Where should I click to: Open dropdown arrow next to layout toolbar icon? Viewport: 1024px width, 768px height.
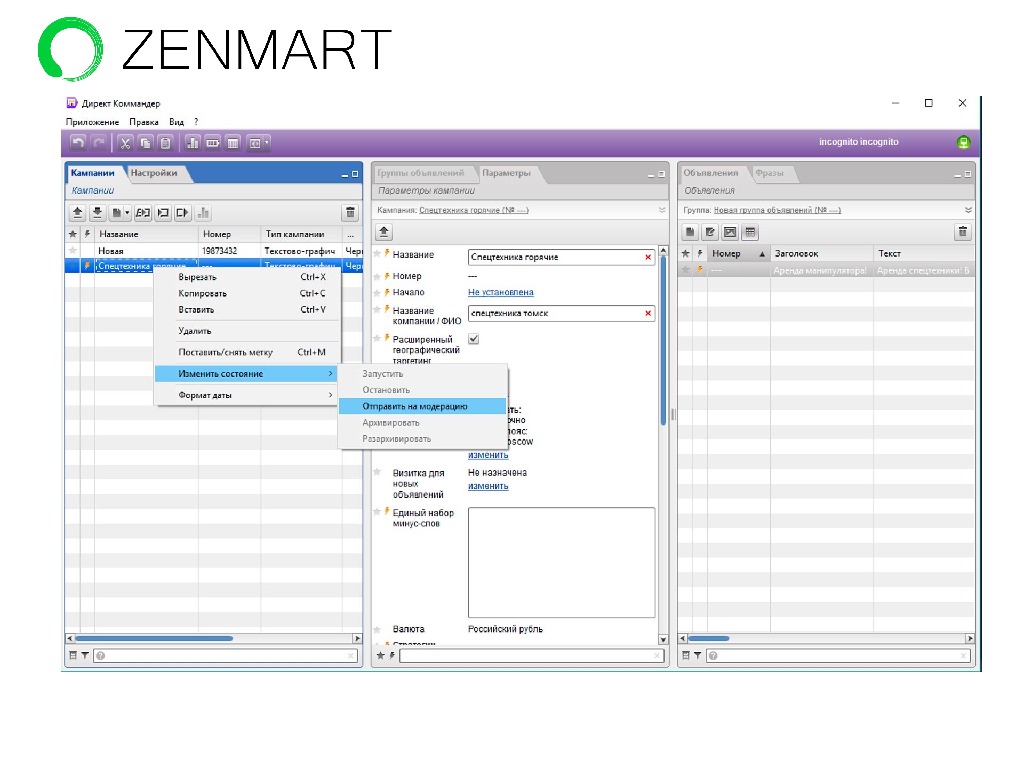click(266, 142)
